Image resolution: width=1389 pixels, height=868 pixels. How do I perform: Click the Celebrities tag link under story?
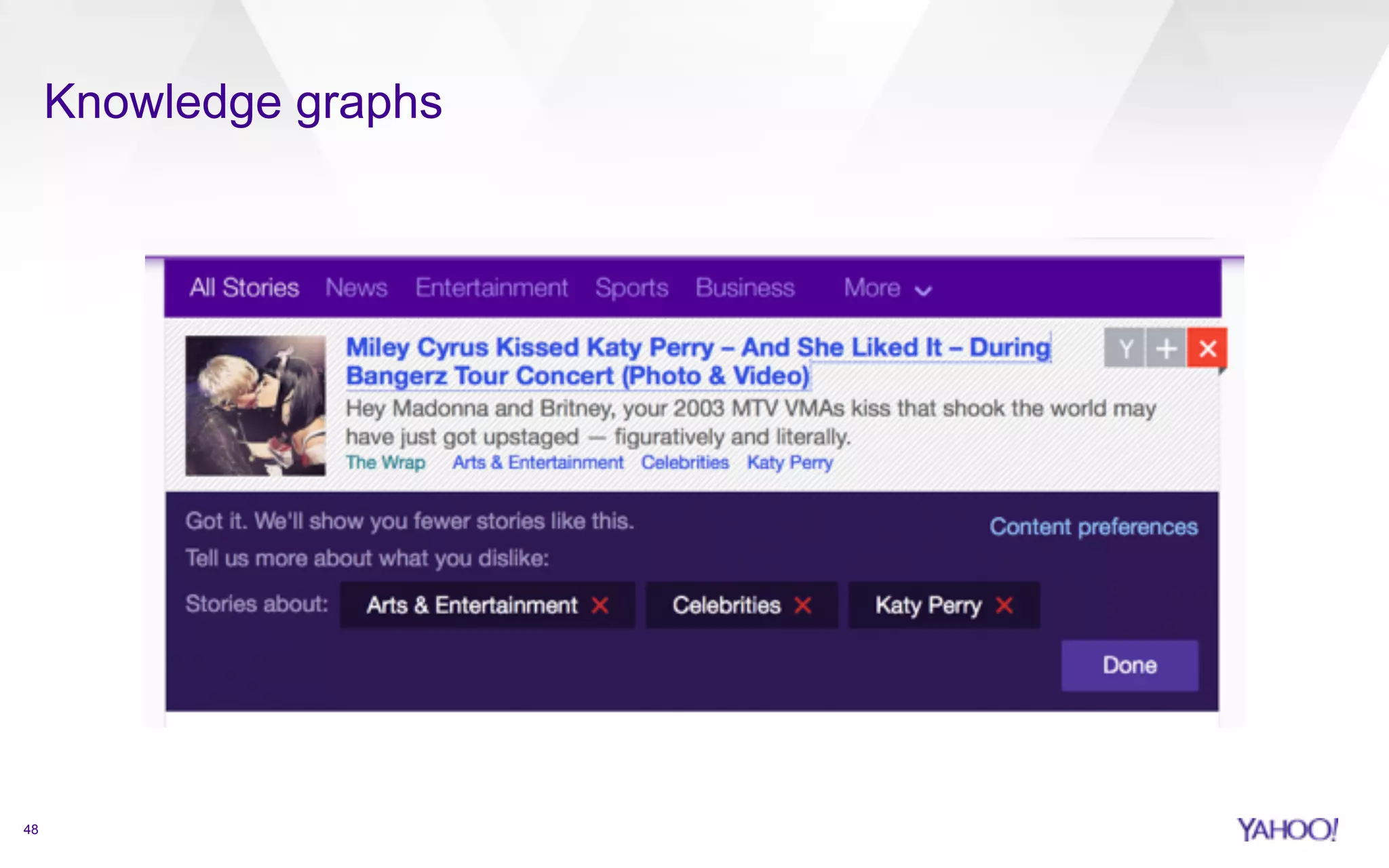(685, 462)
